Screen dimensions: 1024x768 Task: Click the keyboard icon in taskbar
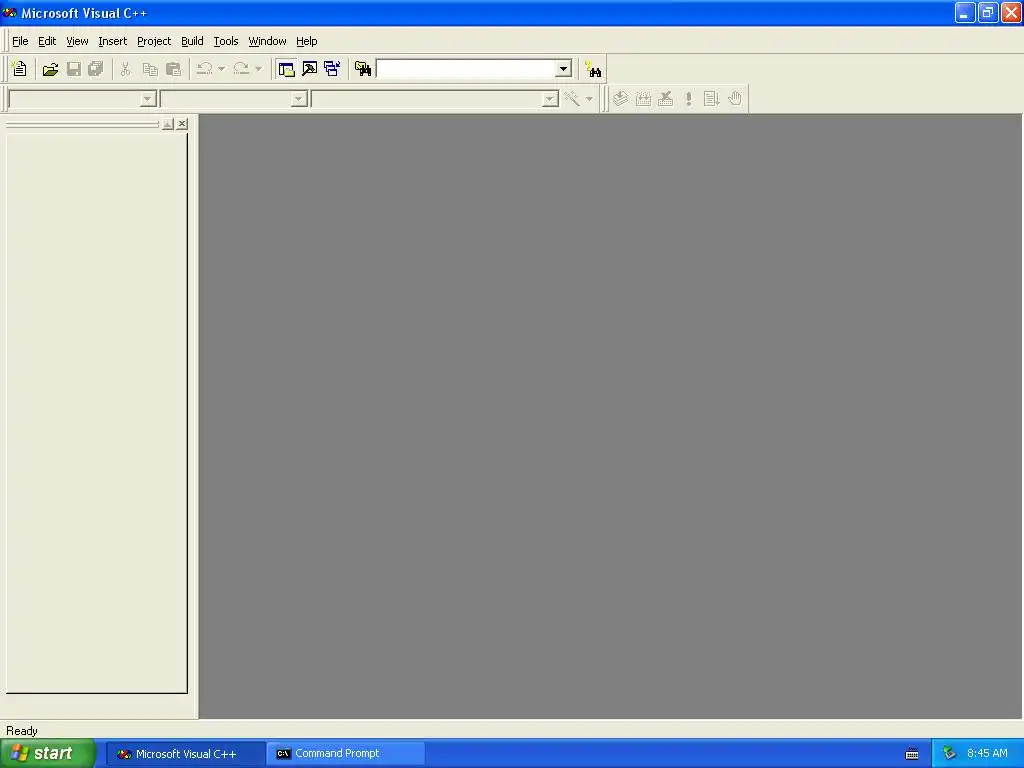pyautogui.click(x=912, y=754)
